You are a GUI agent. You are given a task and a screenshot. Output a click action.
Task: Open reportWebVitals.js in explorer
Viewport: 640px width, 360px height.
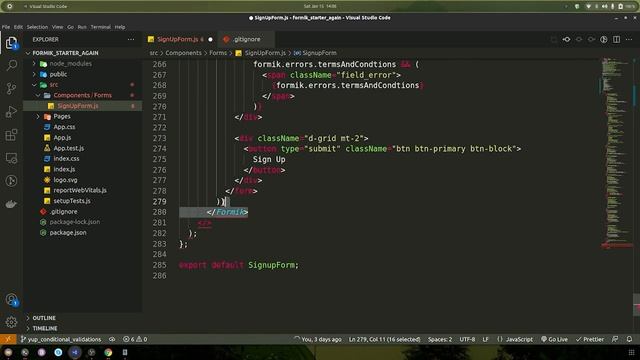(80, 190)
